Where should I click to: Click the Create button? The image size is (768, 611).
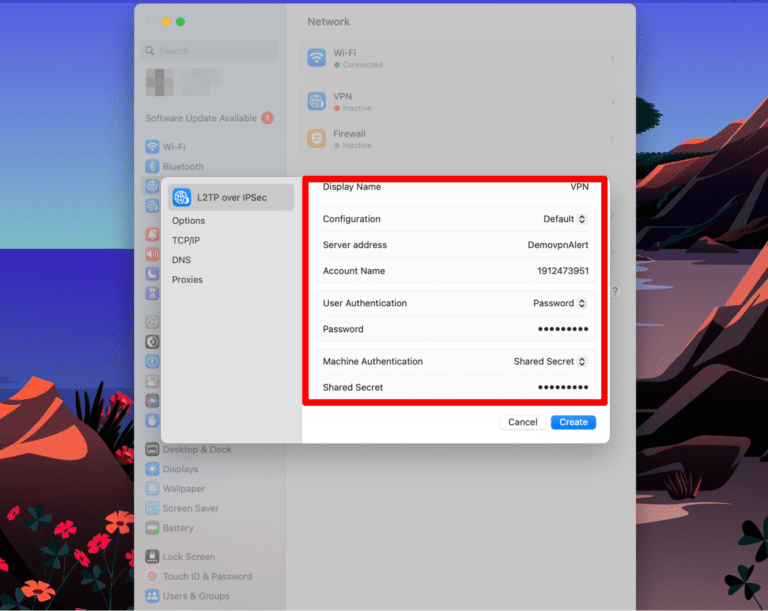click(x=573, y=422)
